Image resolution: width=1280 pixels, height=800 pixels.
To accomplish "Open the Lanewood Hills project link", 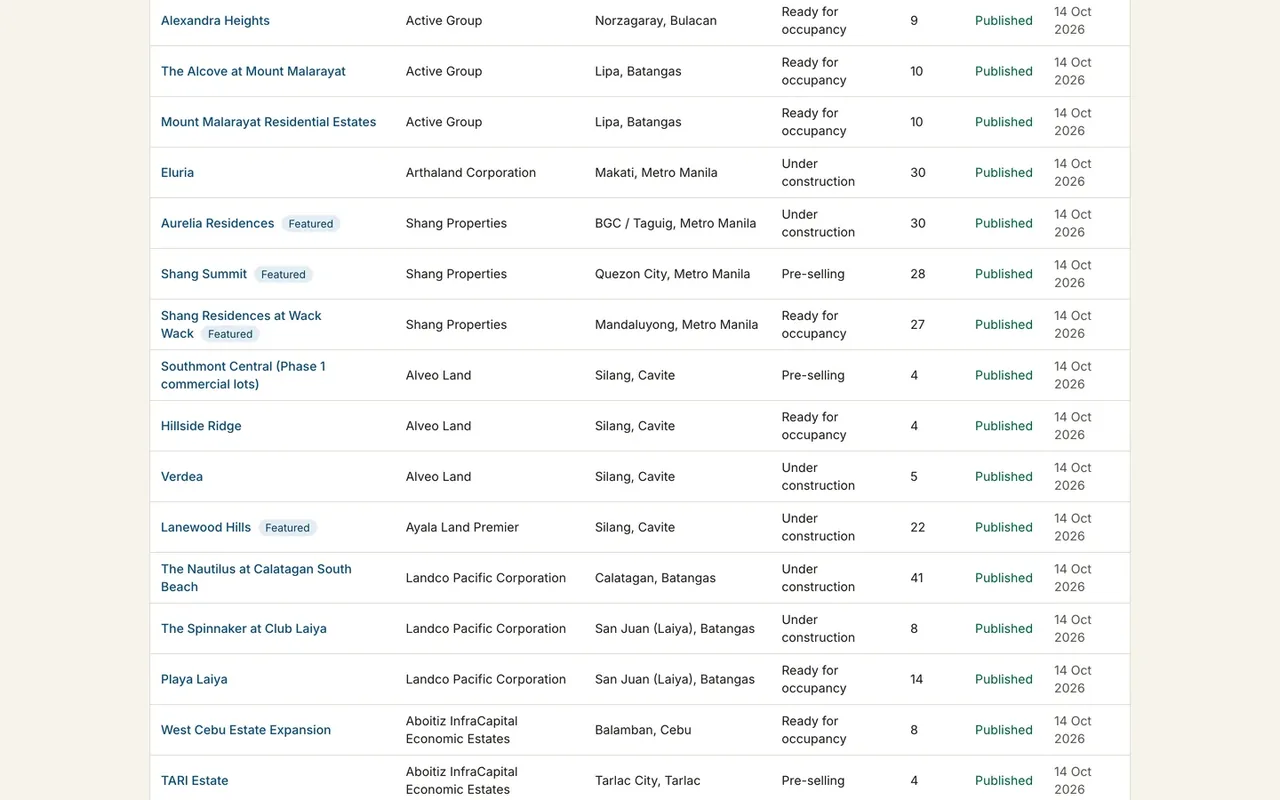I will point(206,528).
